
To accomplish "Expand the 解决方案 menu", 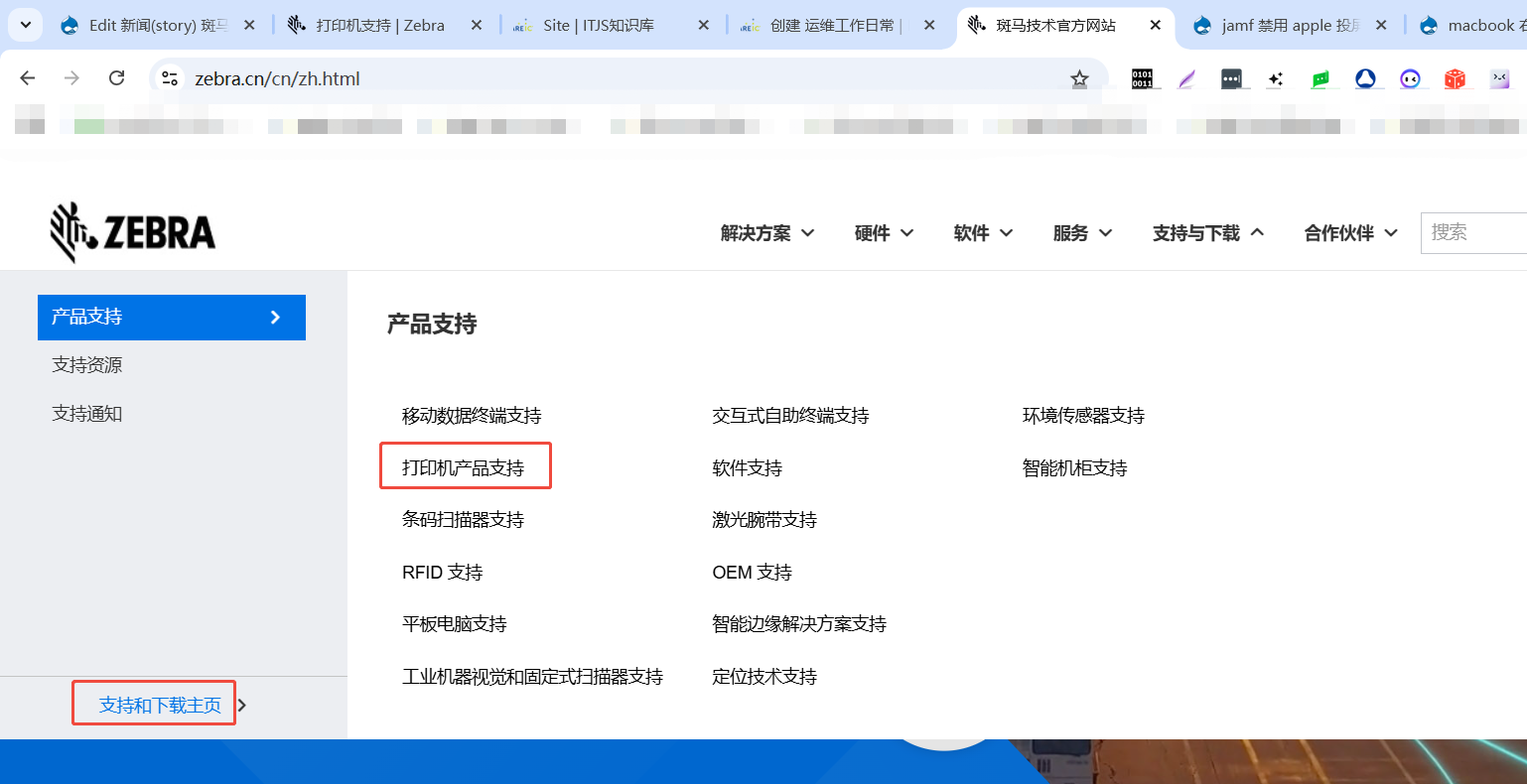I will pyautogui.click(x=767, y=233).
